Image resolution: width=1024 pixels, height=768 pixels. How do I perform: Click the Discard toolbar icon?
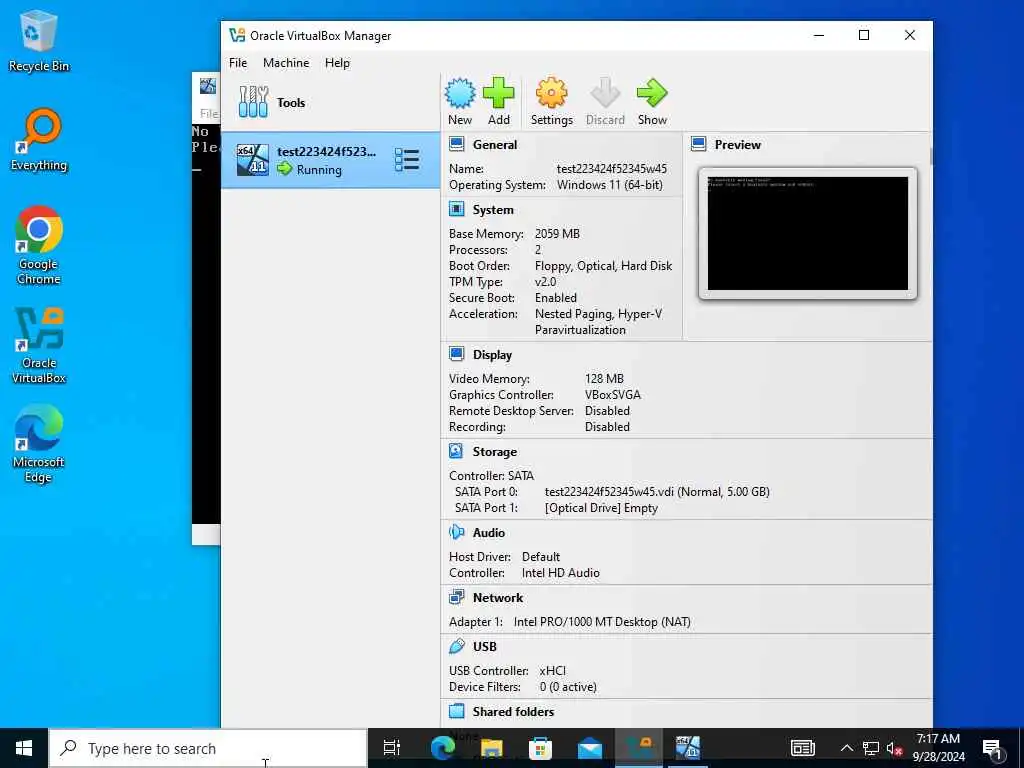point(605,101)
